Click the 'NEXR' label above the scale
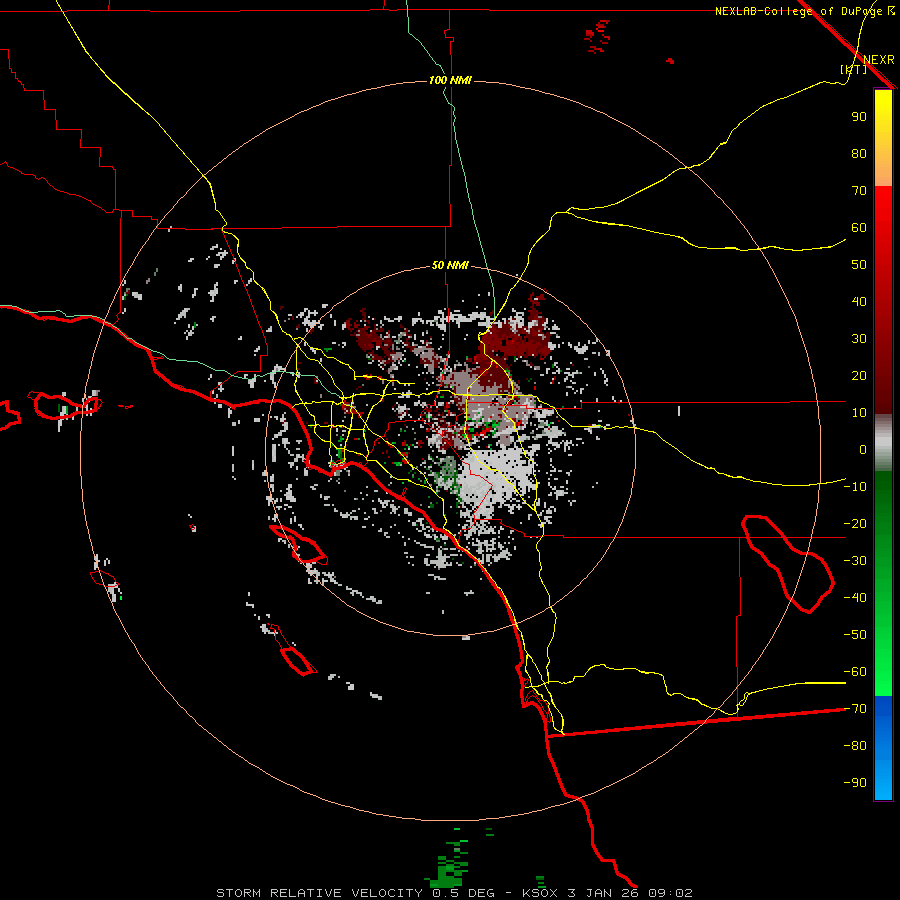Image resolution: width=900 pixels, height=900 pixels. click(879, 60)
